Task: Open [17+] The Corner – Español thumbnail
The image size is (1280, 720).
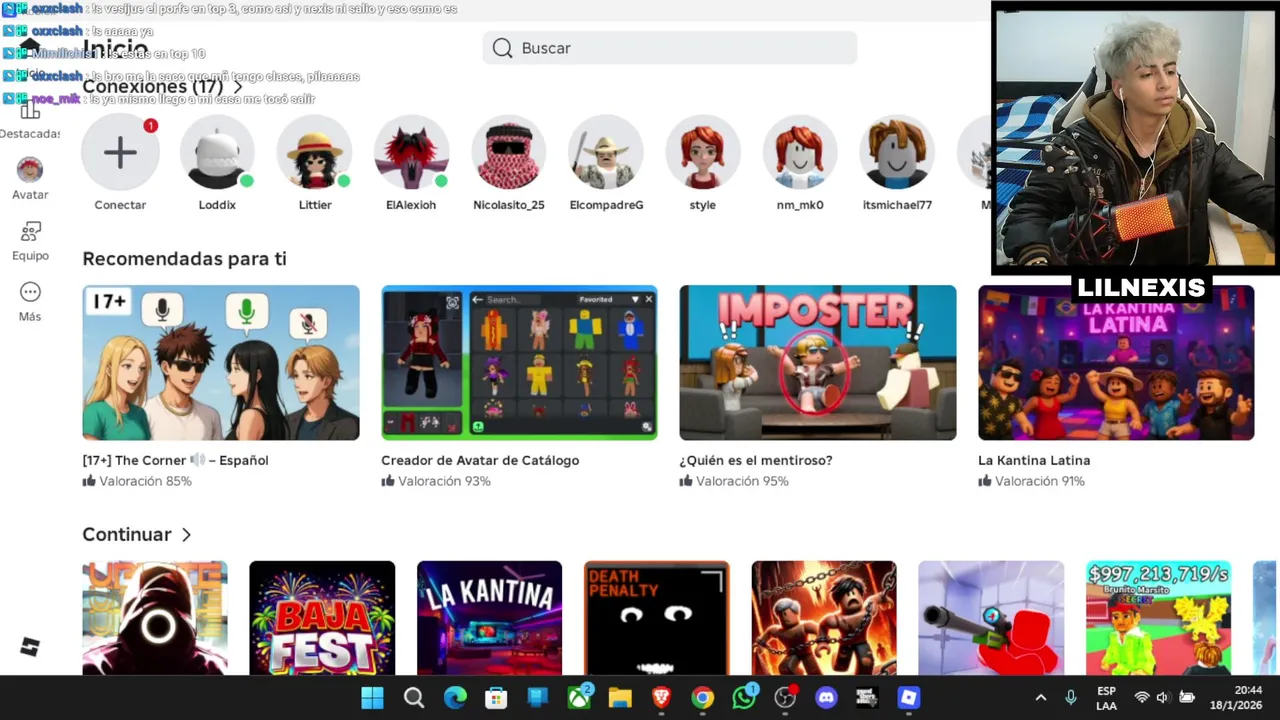Action: [x=221, y=363]
